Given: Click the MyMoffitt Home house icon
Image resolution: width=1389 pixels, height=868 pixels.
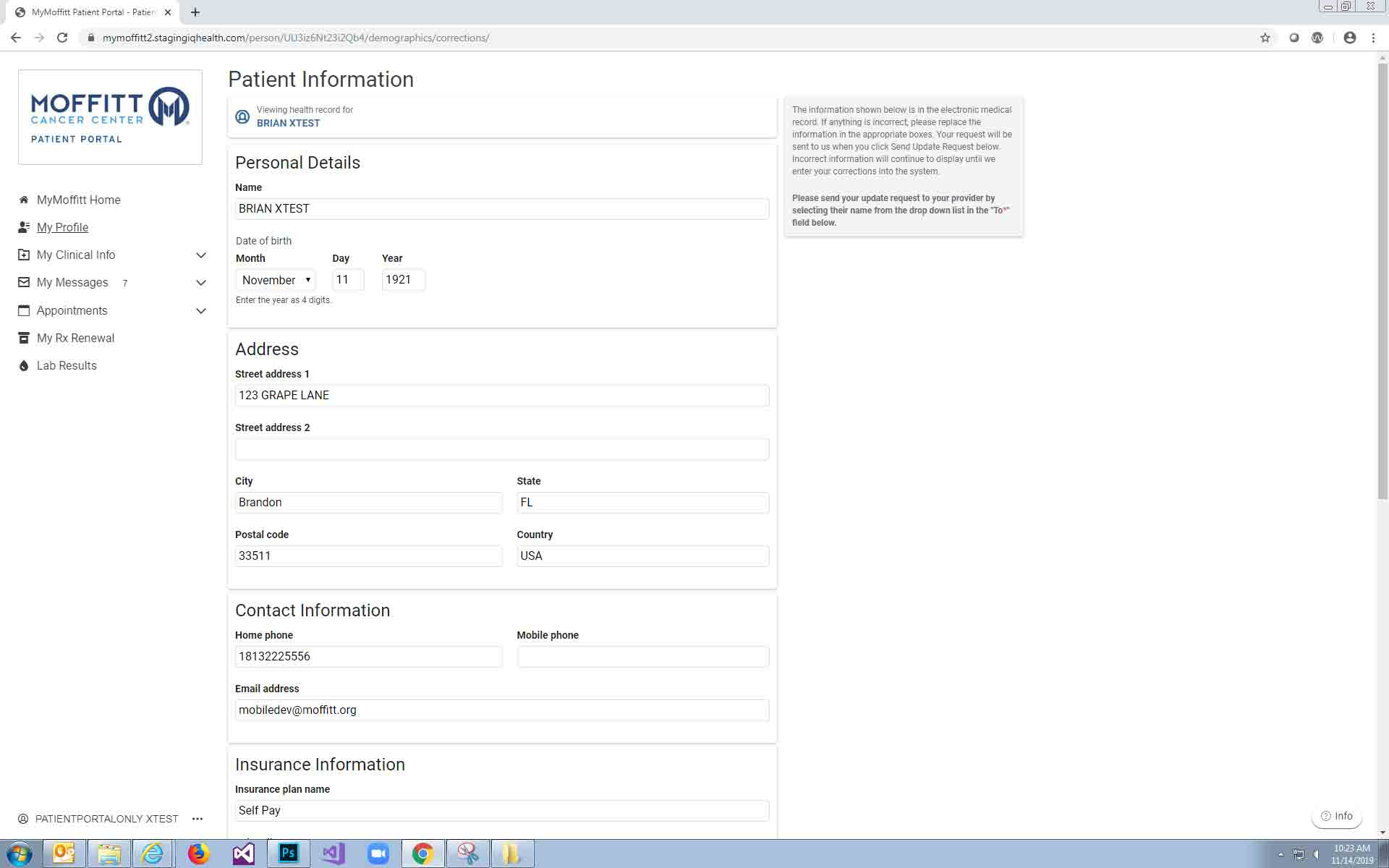Looking at the screenshot, I should pyautogui.click(x=24, y=200).
